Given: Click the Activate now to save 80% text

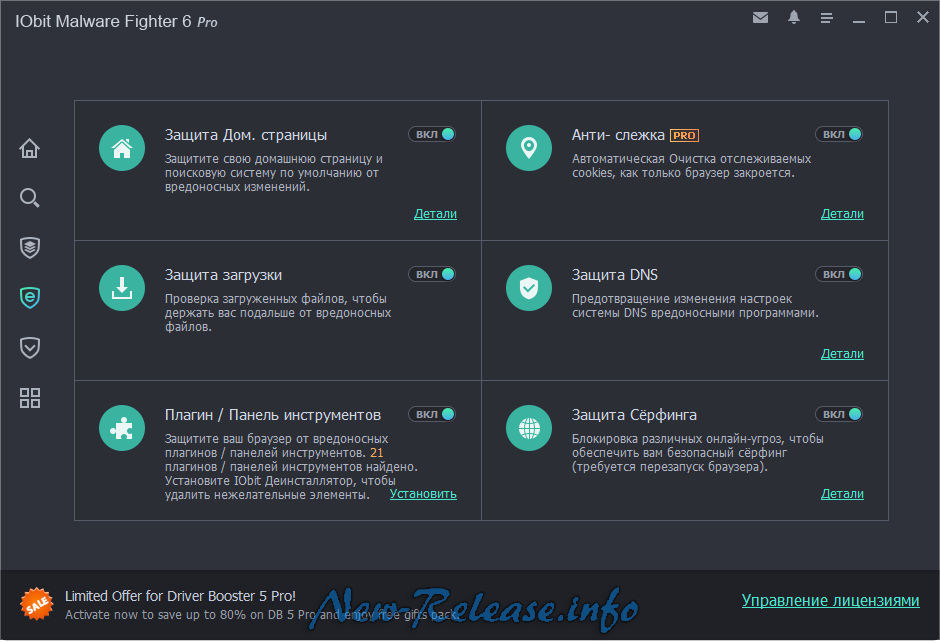Looking at the screenshot, I should [261, 615].
